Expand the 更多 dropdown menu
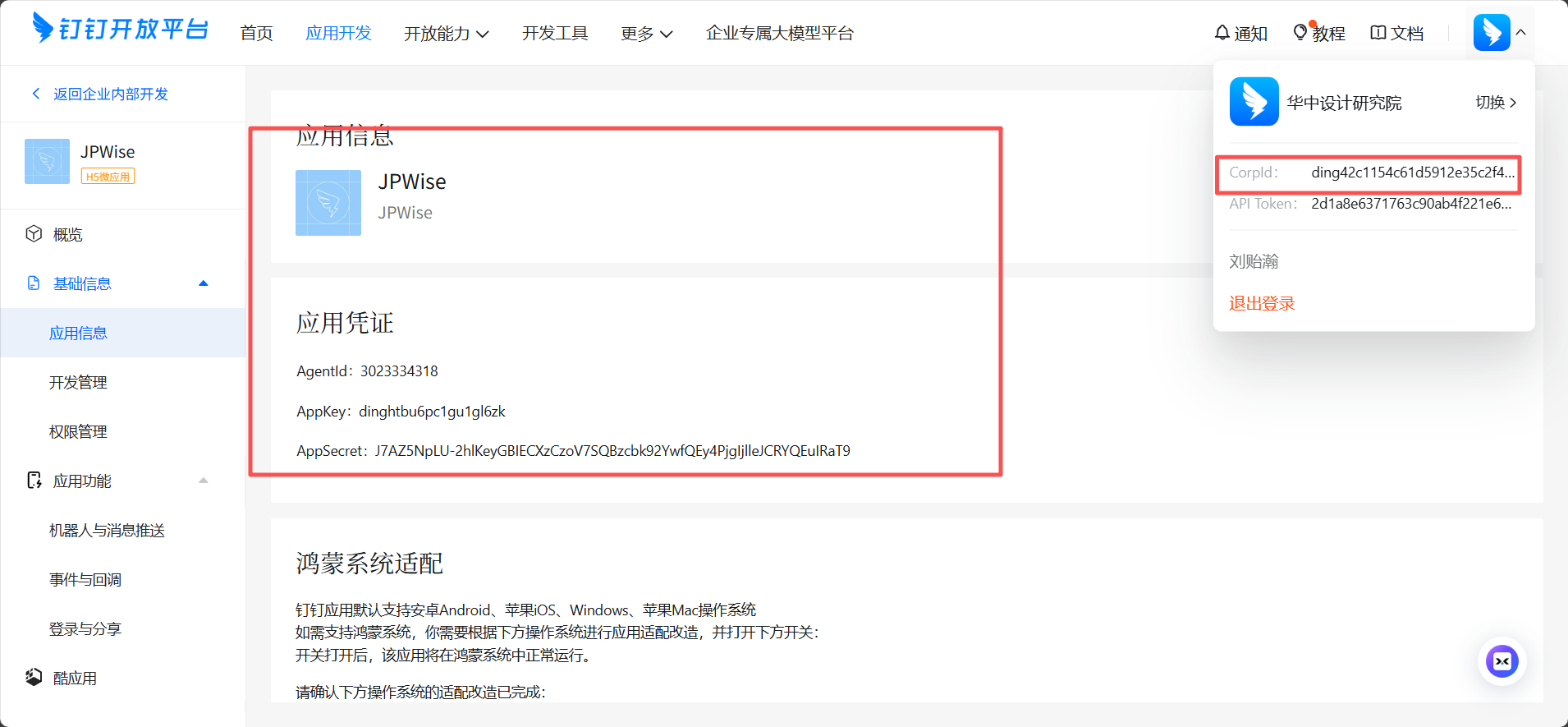1568x727 pixels. pyautogui.click(x=646, y=33)
